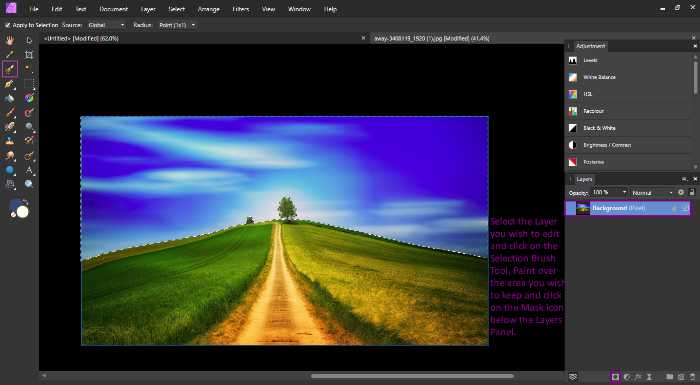Viewport: 700px width, 385px height.
Task: Click the Mask Layer icon below Layers
Action: tap(616, 377)
